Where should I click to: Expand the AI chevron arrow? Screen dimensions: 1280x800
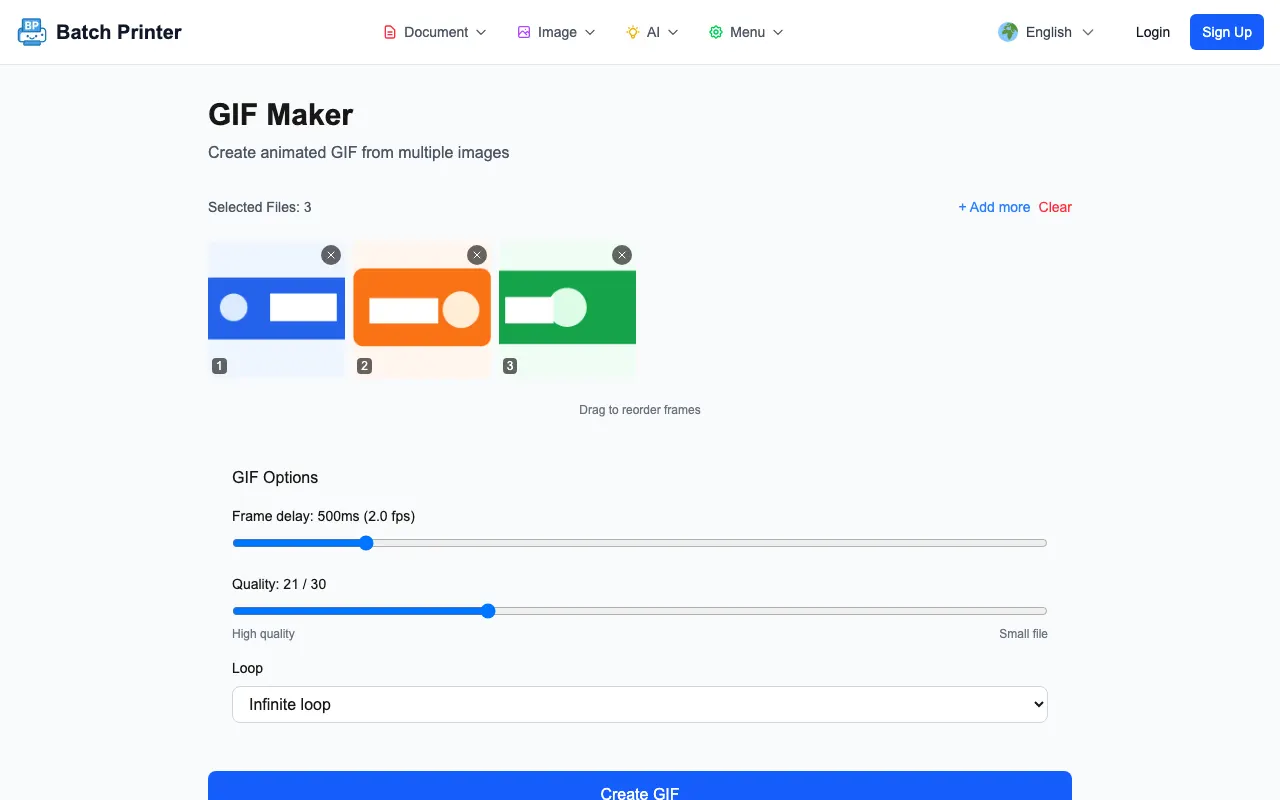pos(673,32)
